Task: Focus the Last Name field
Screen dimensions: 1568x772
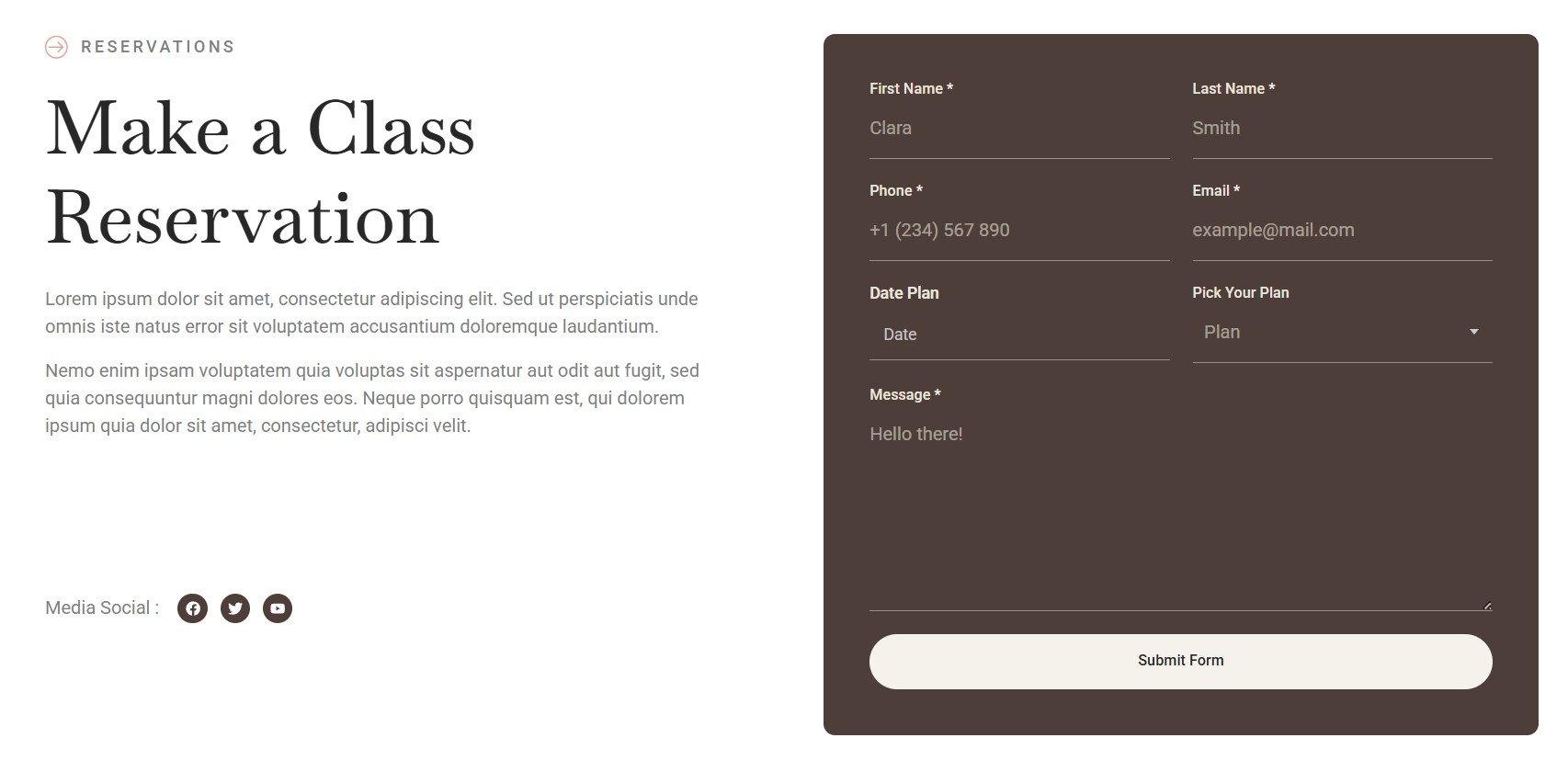Action: [1342, 129]
